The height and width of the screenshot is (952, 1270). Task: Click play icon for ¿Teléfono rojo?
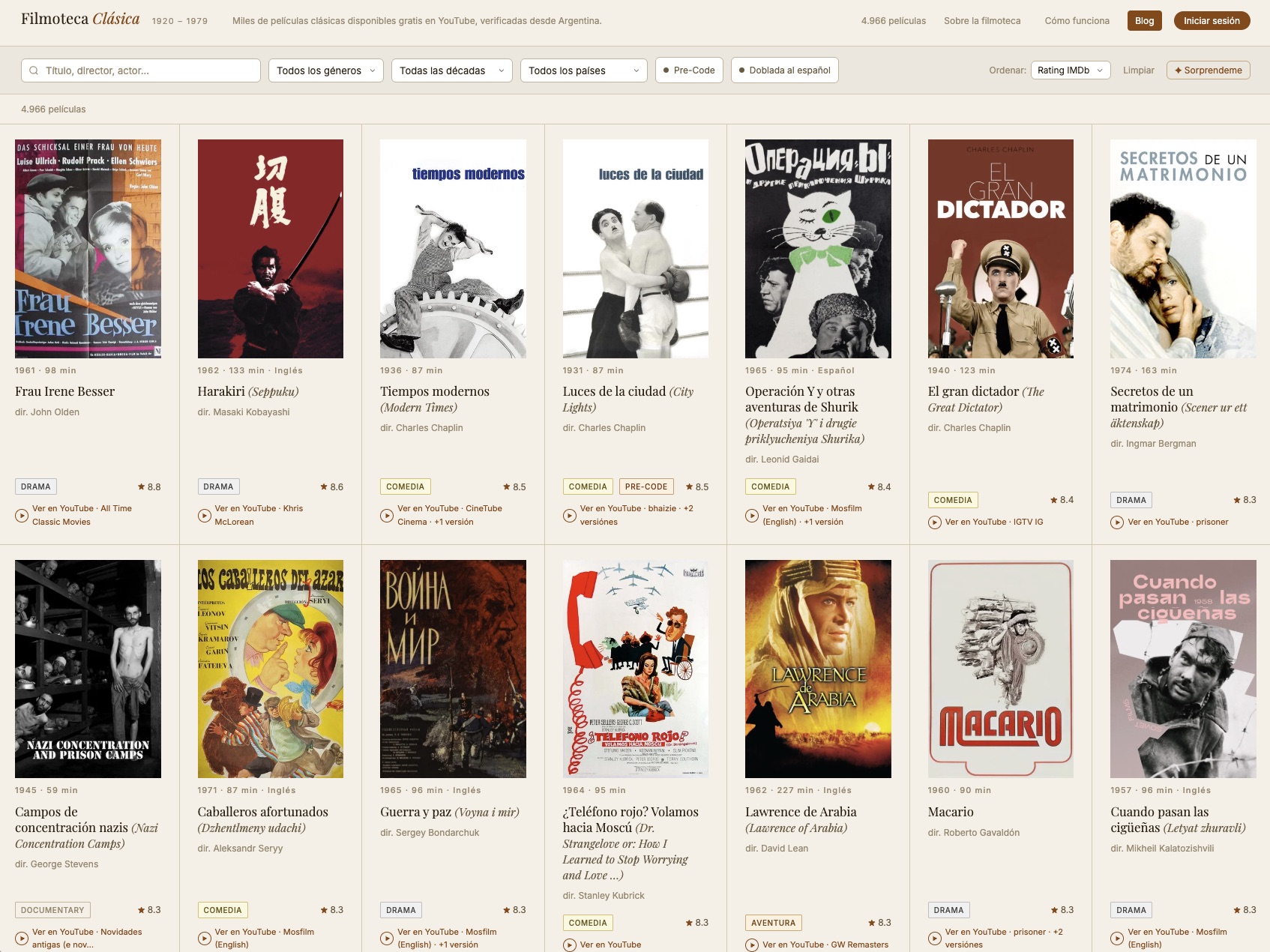point(569,945)
